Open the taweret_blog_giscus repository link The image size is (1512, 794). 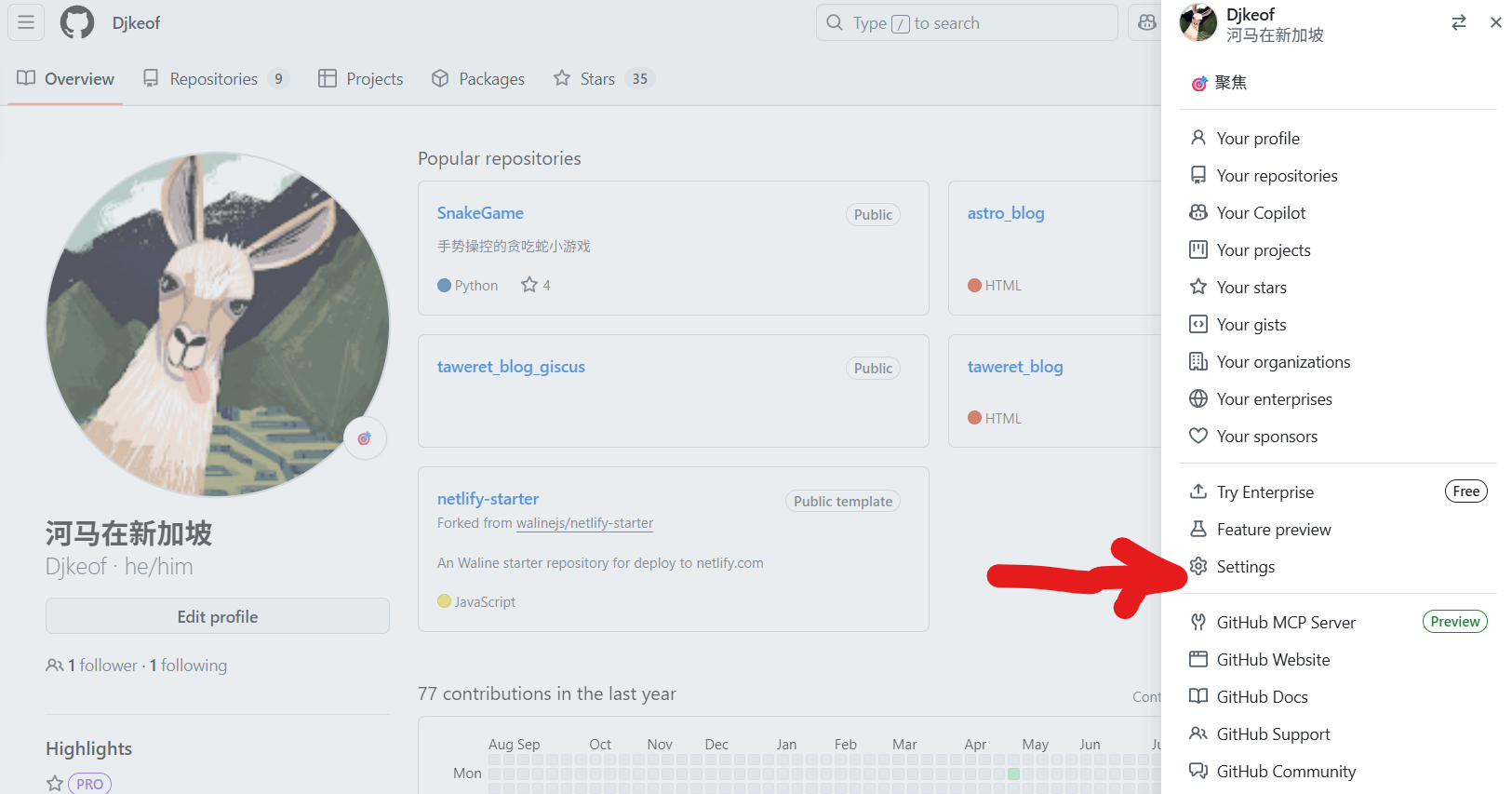pos(511,367)
